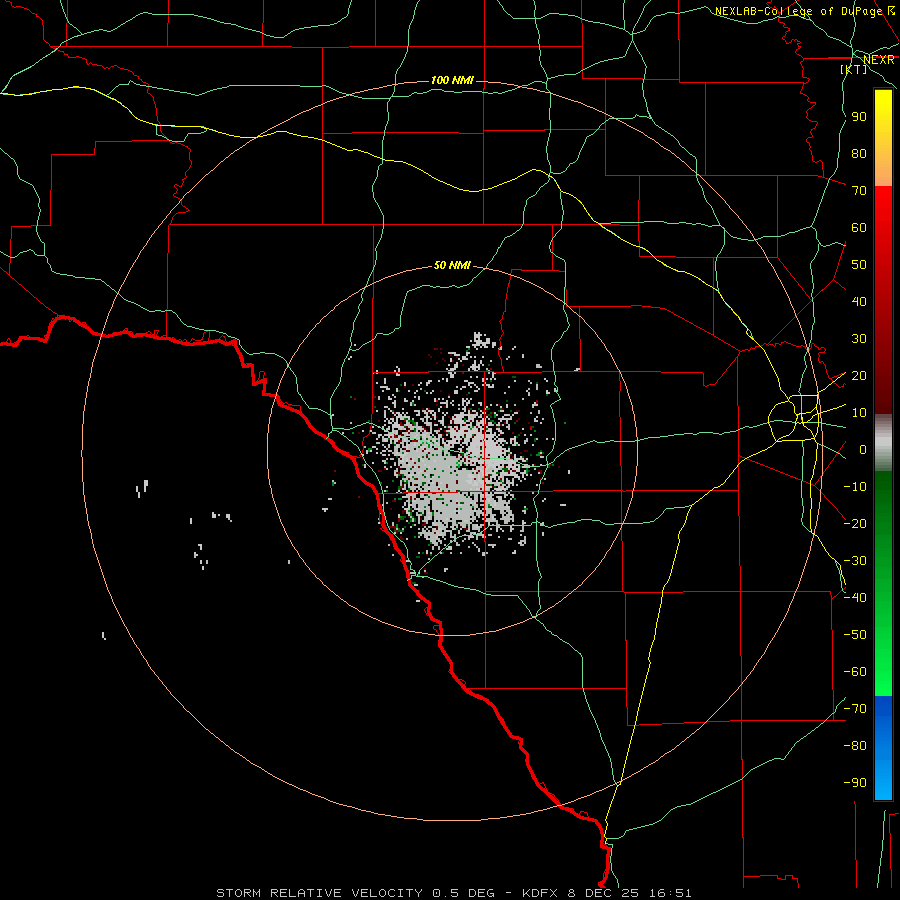Click the gray zero-velocity segment of the color bar
900x900 pixels.
[883, 443]
